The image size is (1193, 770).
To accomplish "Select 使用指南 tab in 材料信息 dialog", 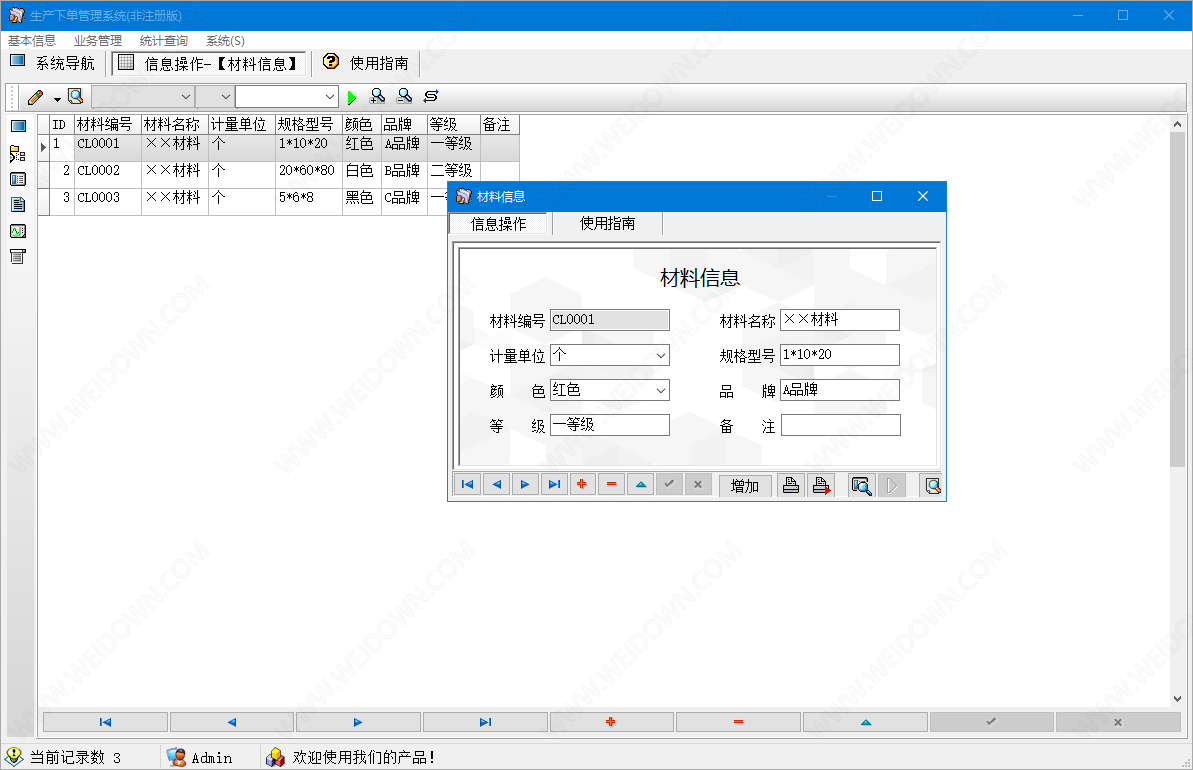I will (607, 223).
